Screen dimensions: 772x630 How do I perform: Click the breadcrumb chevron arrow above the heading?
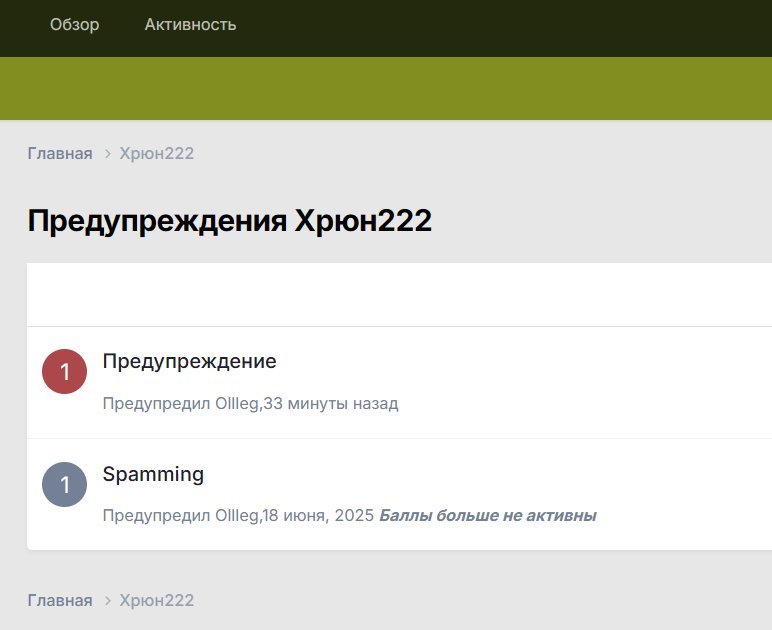[x=107, y=154]
